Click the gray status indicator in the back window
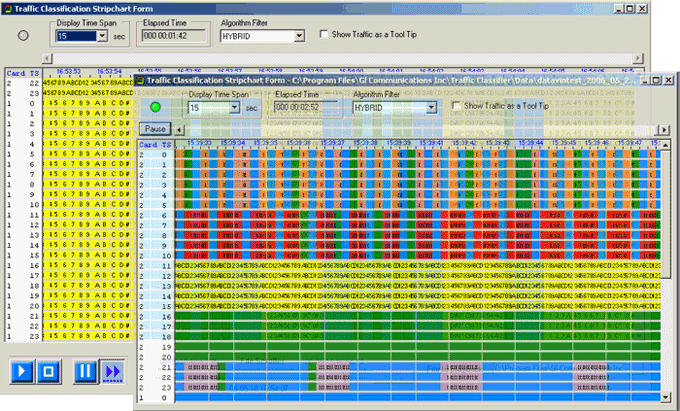This screenshot has width=680, height=411. click(x=23, y=36)
